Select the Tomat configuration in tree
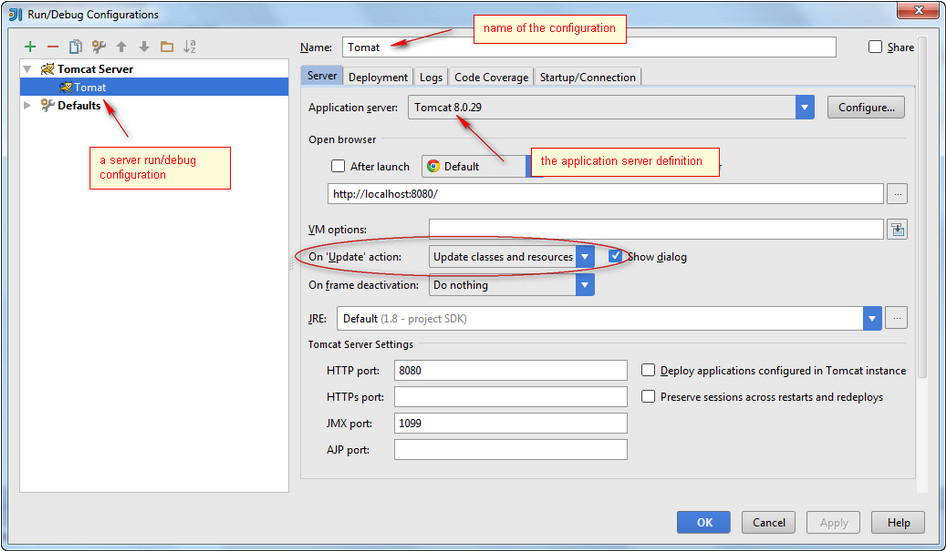This screenshot has width=946, height=552. tap(154, 87)
